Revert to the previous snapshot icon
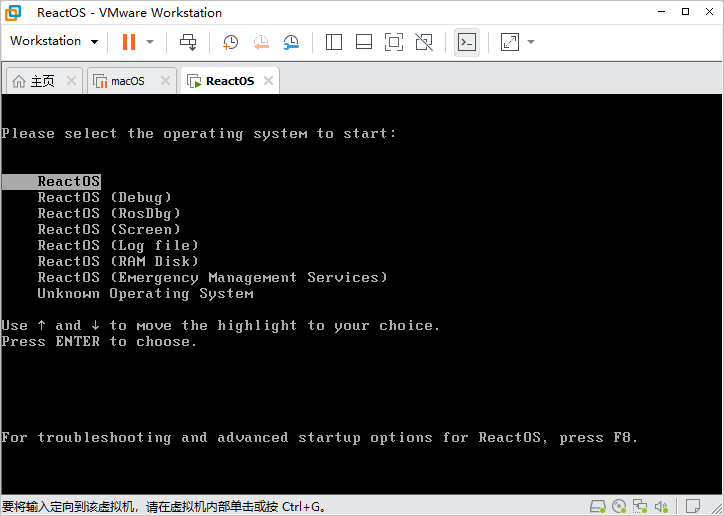 261,42
